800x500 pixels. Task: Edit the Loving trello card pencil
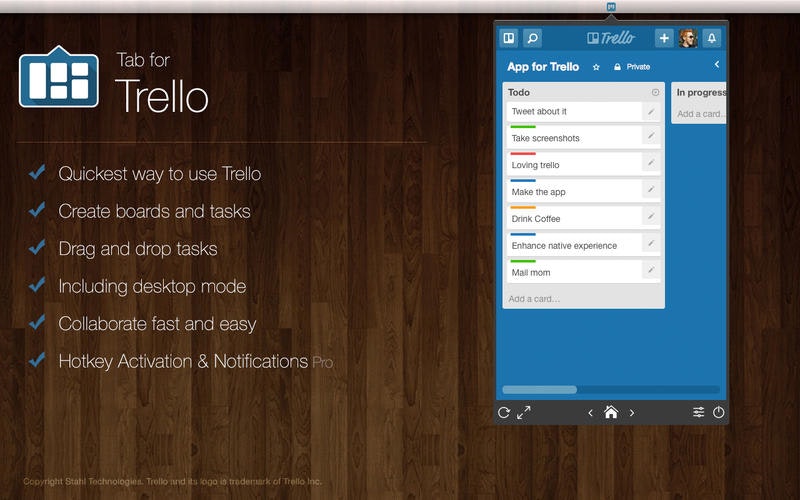[x=651, y=163]
